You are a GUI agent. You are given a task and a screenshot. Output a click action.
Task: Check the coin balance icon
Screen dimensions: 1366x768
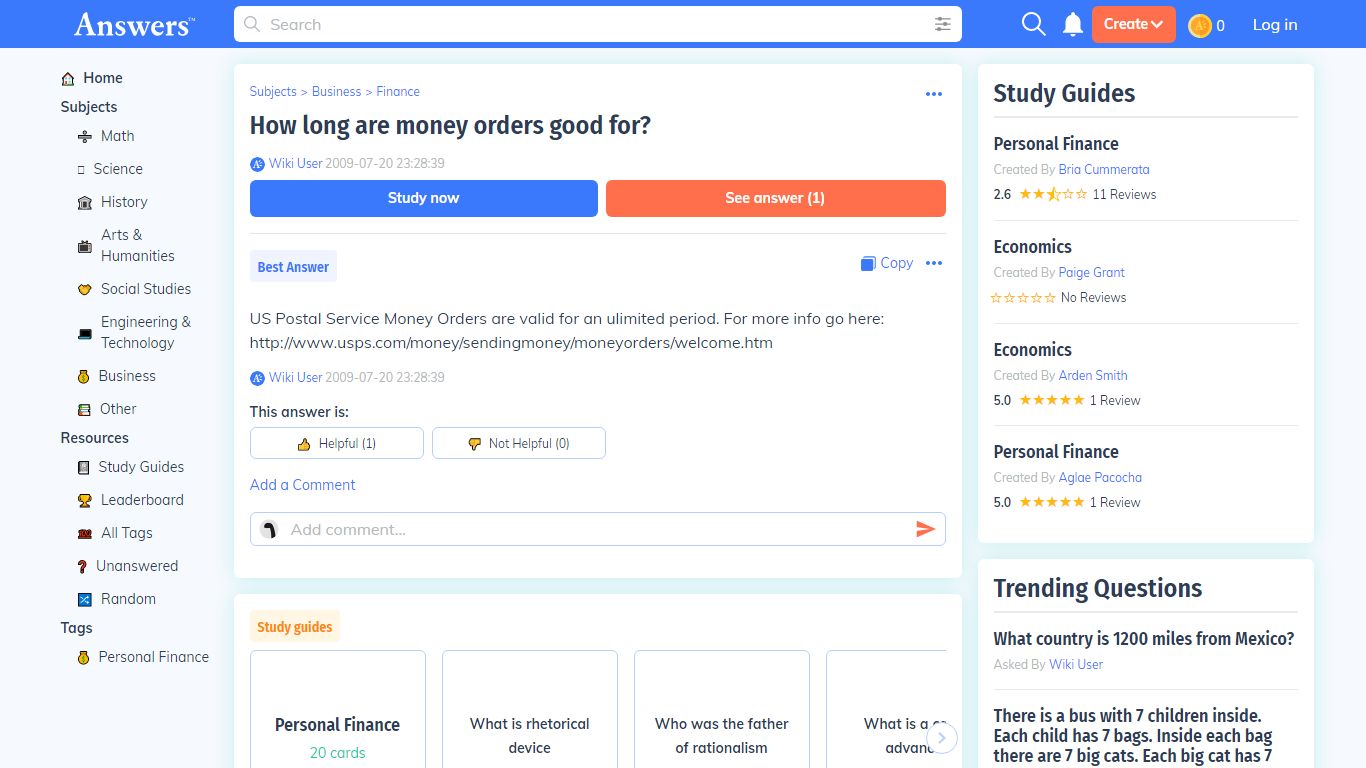1199,25
